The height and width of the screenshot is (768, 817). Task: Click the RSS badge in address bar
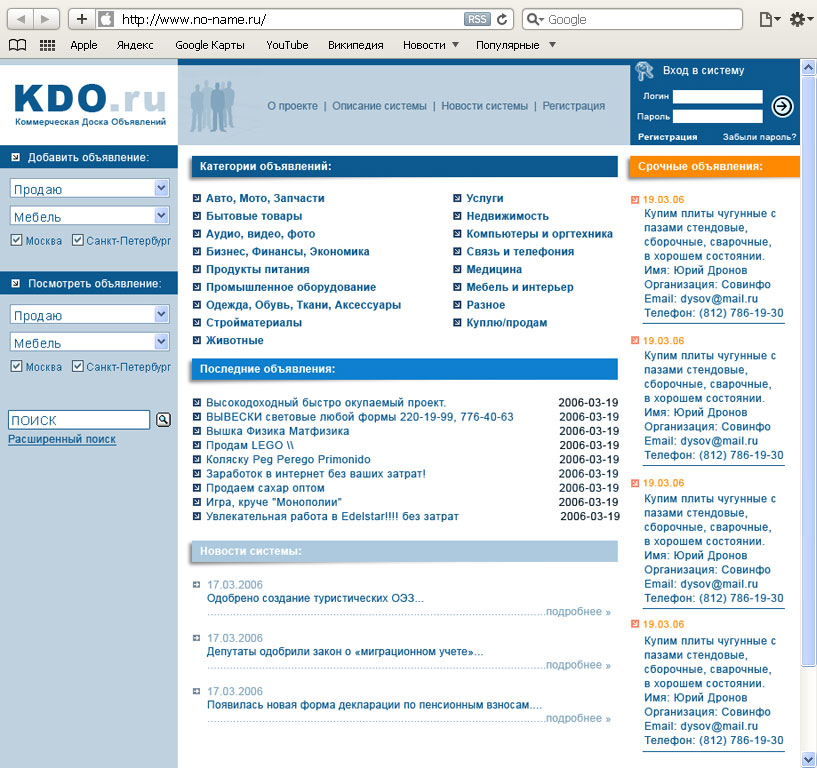click(x=478, y=19)
